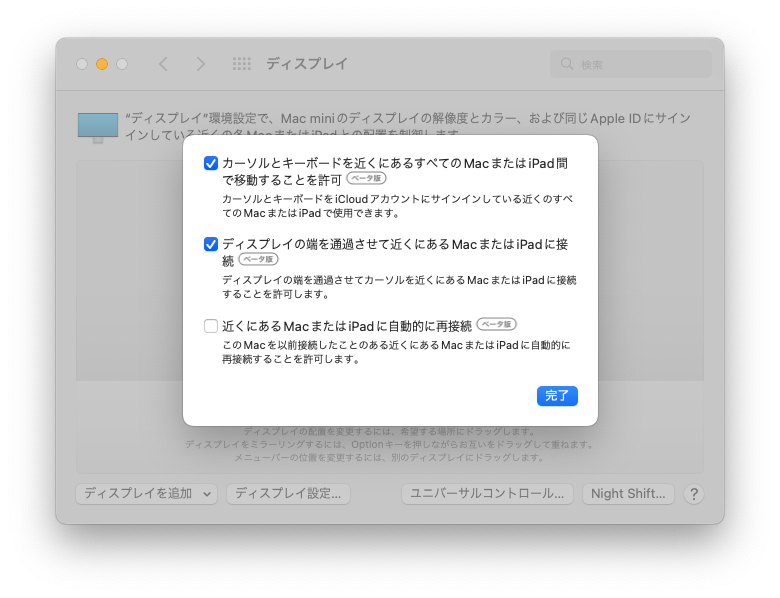Click the ベータ版 badge after 続

click(x=258, y=259)
